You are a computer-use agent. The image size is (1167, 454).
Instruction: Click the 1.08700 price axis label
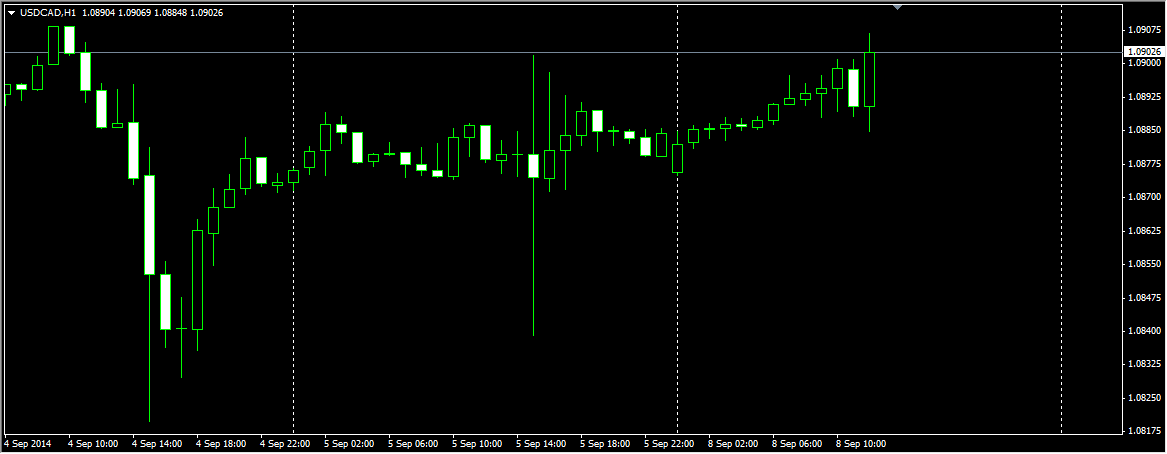1144,197
